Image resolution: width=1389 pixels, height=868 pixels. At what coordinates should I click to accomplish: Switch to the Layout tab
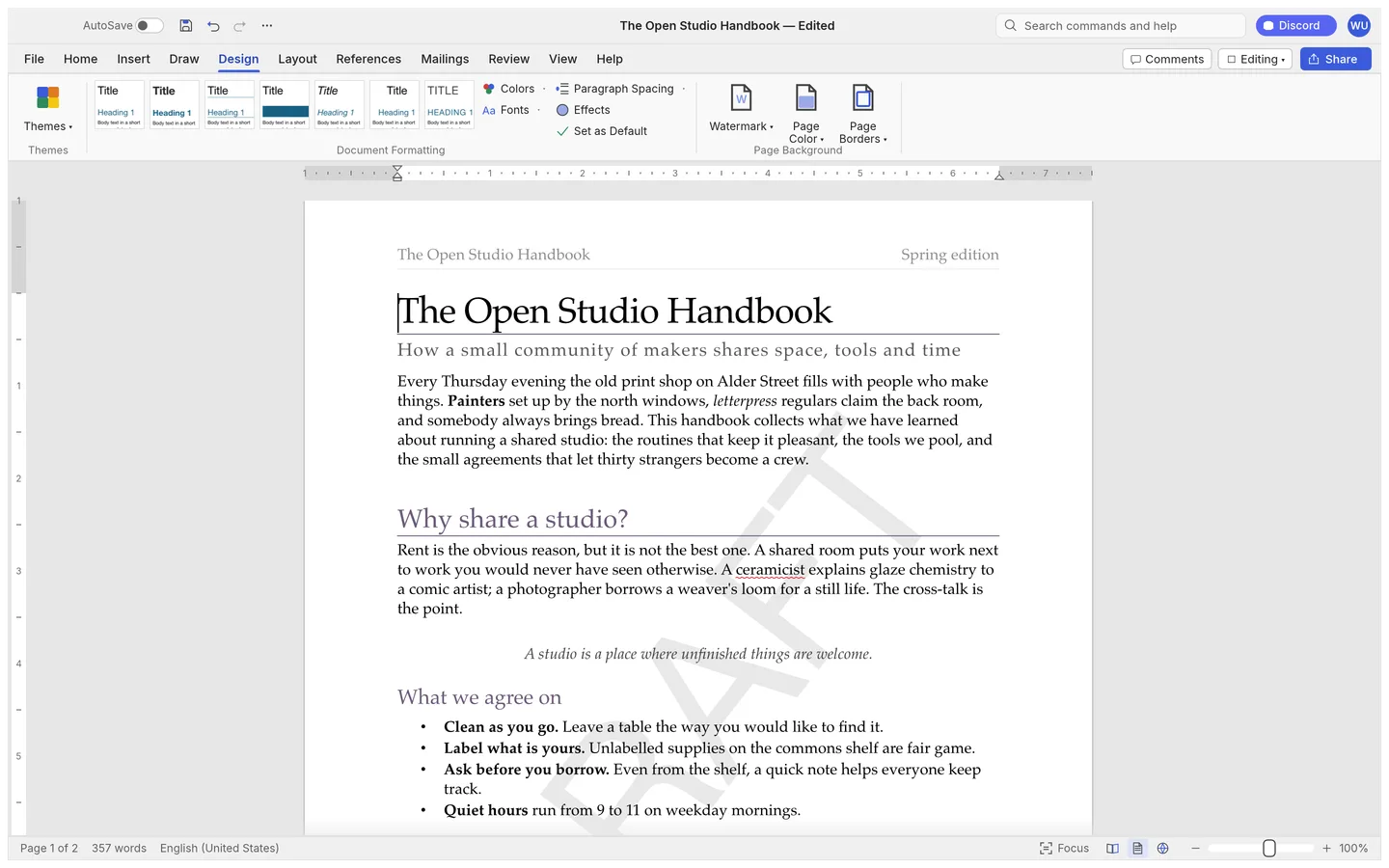[297, 59]
